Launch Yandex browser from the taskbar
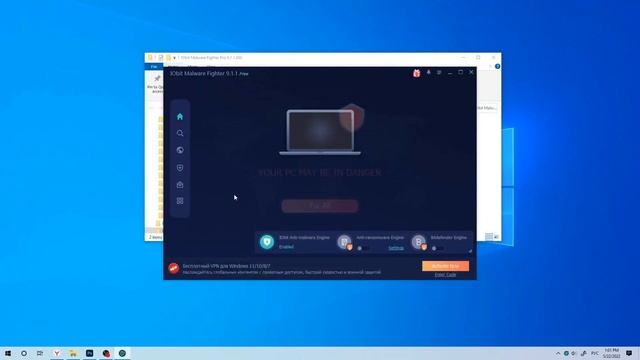Image resolution: width=640 pixels, height=360 pixels. (x=57, y=353)
